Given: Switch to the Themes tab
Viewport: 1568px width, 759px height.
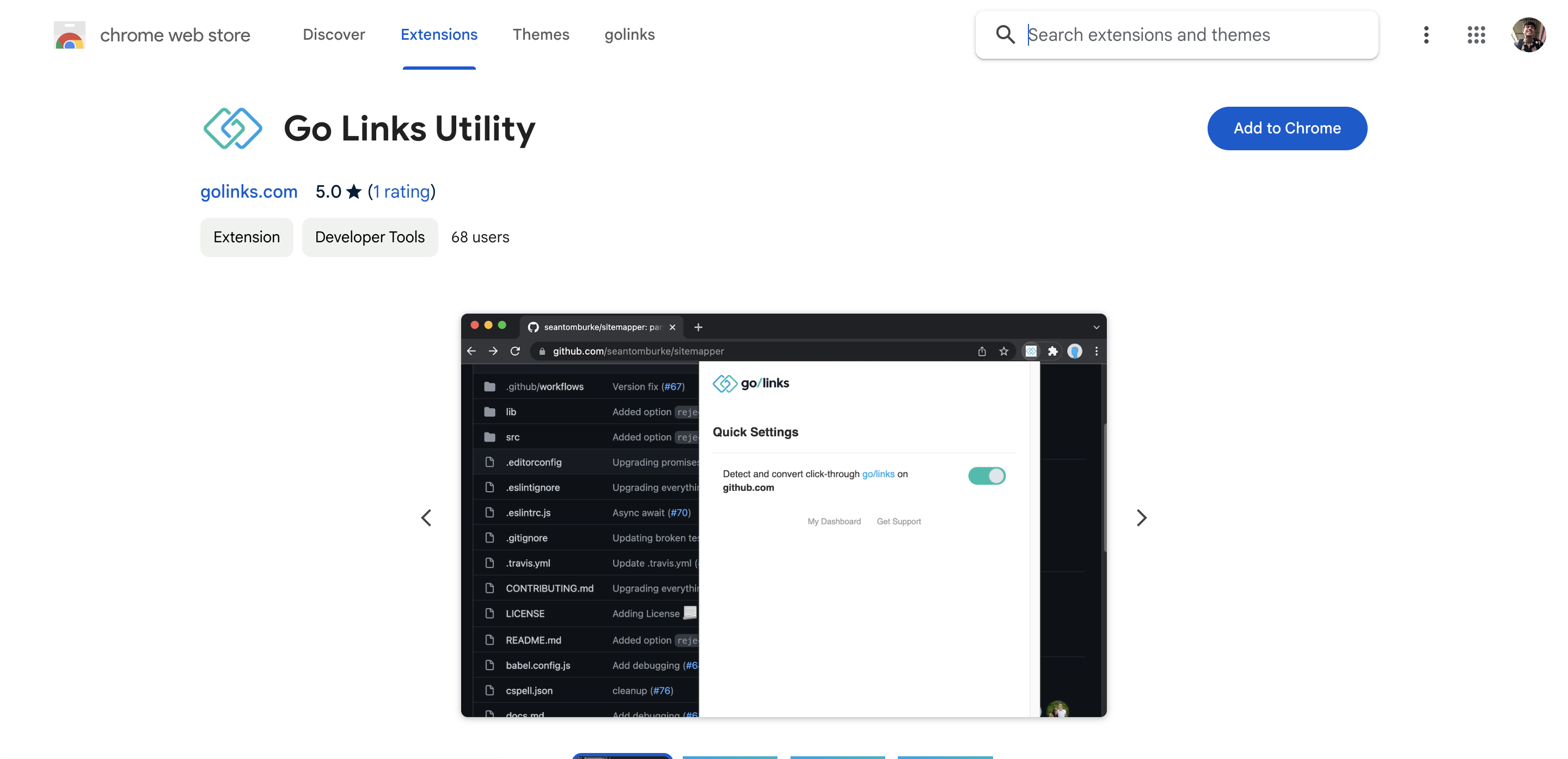Looking at the screenshot, I should 541,35.
